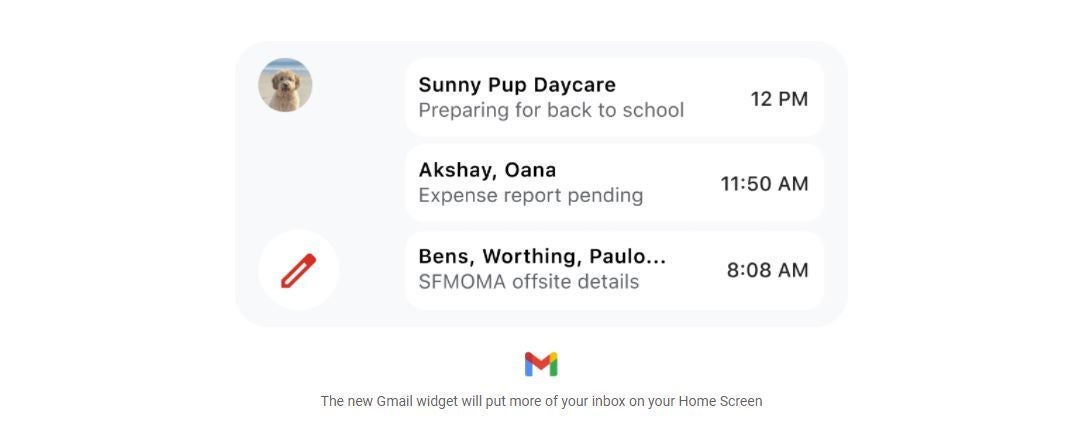Viewport: 1065px width, 434px height.
Task: Tap the red pencil compose icon
Action: click(x=298, y=270)
